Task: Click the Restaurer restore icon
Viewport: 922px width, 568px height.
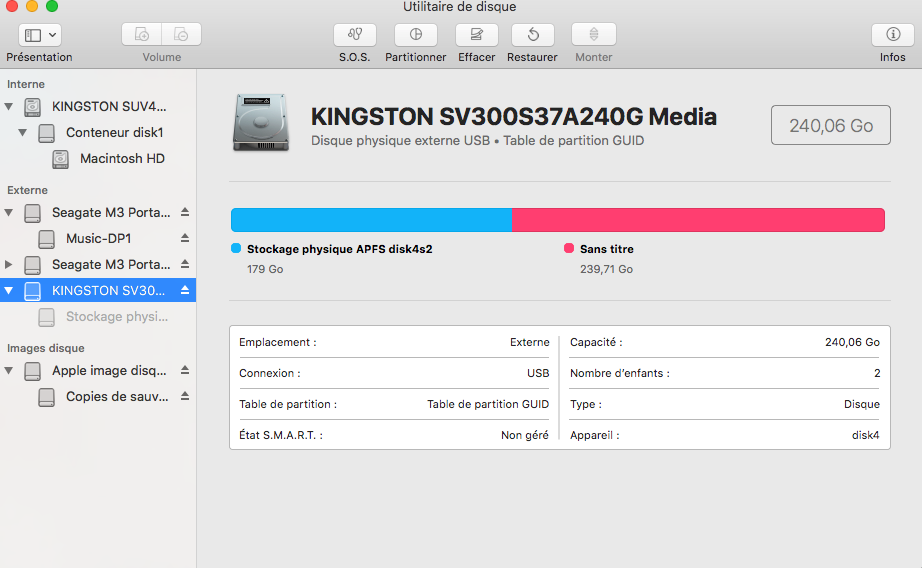Action: pos(533,35)
